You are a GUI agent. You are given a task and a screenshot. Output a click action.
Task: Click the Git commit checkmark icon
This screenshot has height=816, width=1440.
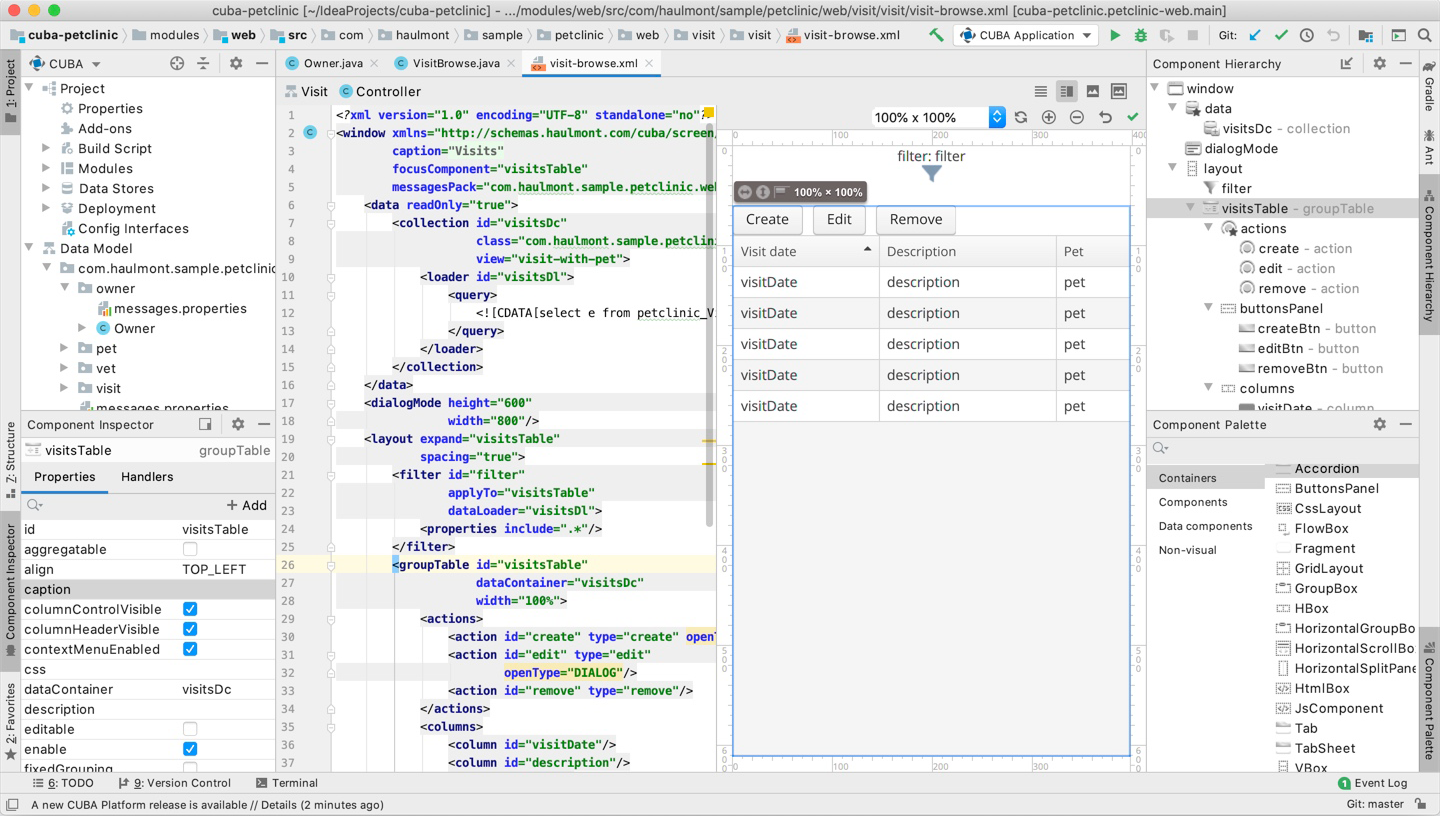pos(1281,35)
